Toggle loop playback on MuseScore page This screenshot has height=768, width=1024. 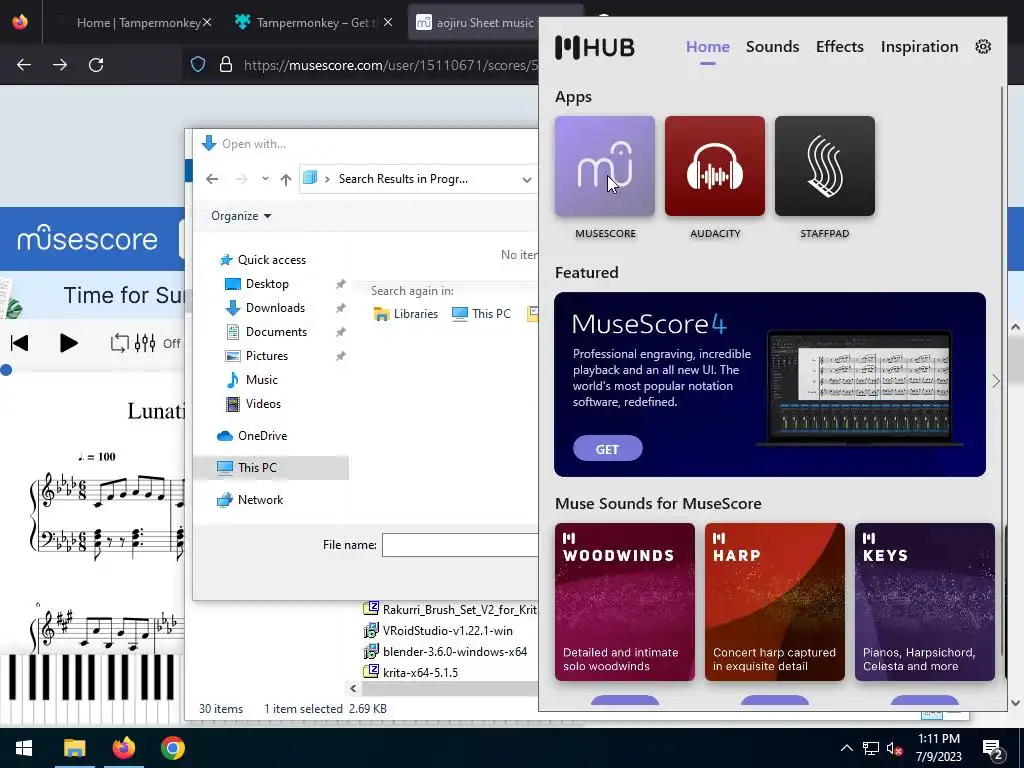(x=119, y=343)
